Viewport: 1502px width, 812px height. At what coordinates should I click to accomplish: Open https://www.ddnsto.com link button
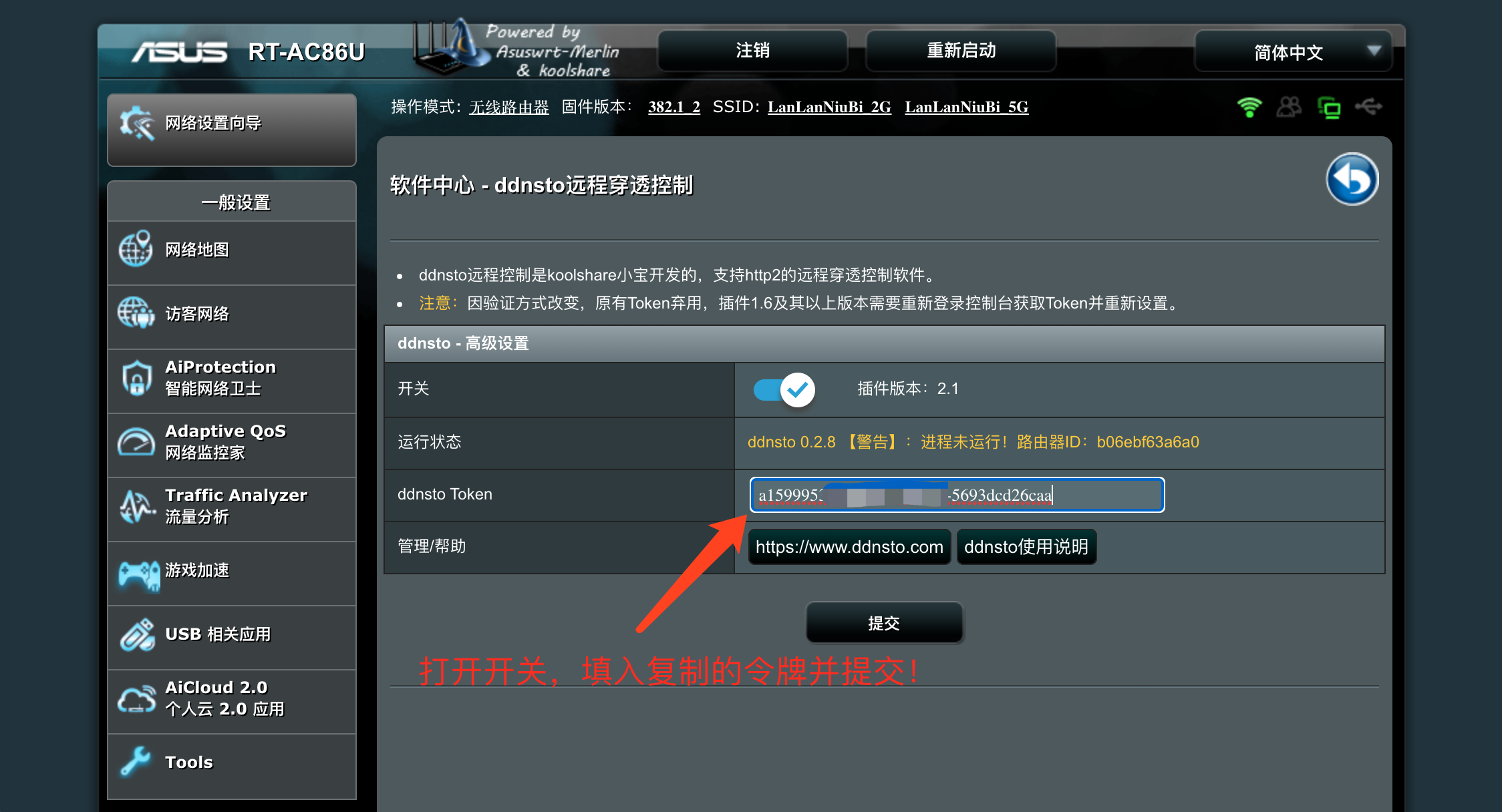pos(849,547)
